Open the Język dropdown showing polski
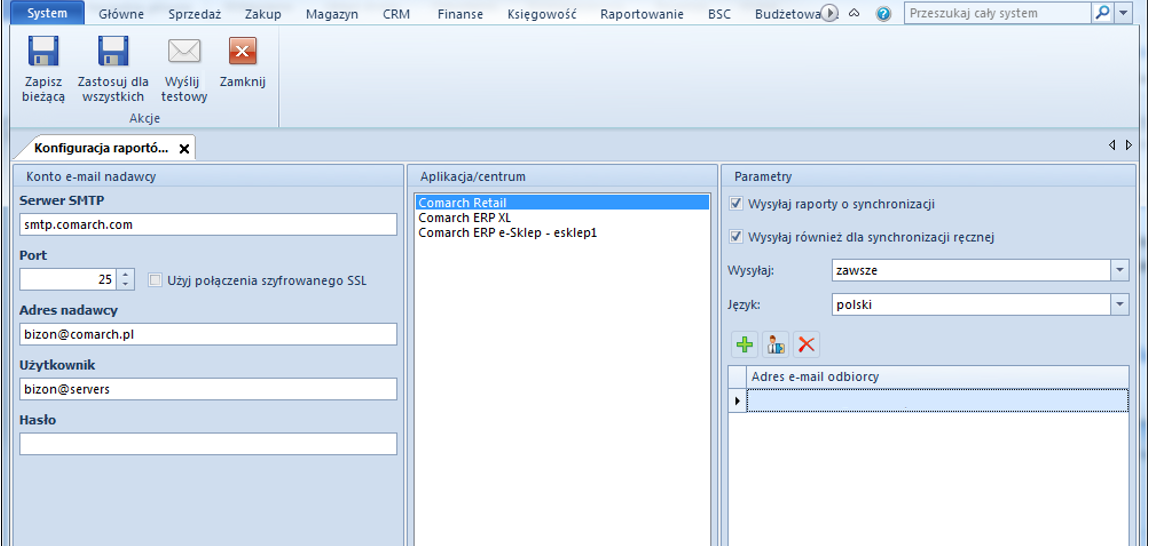 pyautogui.click(x=1119, y=304)
